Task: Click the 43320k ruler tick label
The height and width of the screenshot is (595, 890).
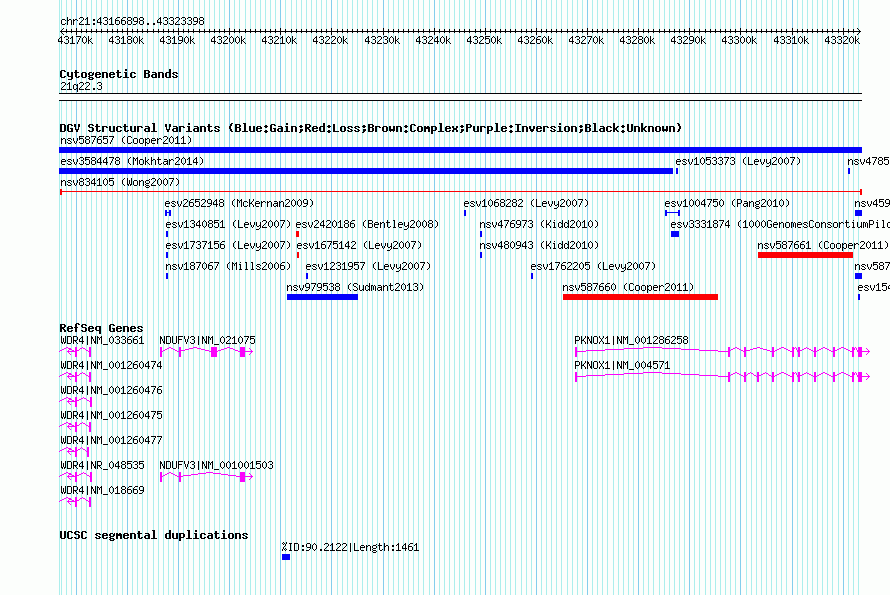Action: point(842,40)
